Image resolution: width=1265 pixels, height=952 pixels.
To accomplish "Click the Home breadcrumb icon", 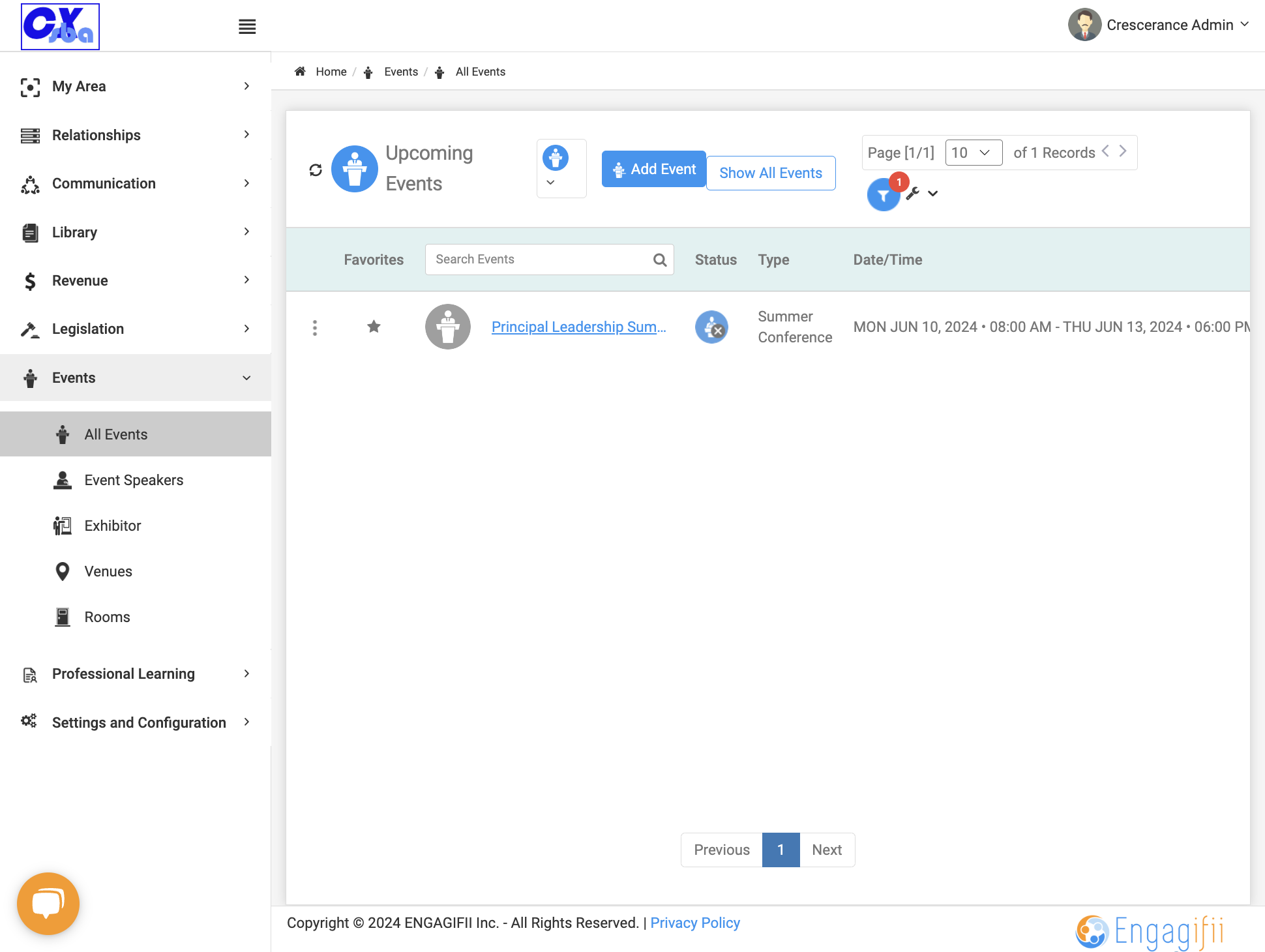I will 300,71.
